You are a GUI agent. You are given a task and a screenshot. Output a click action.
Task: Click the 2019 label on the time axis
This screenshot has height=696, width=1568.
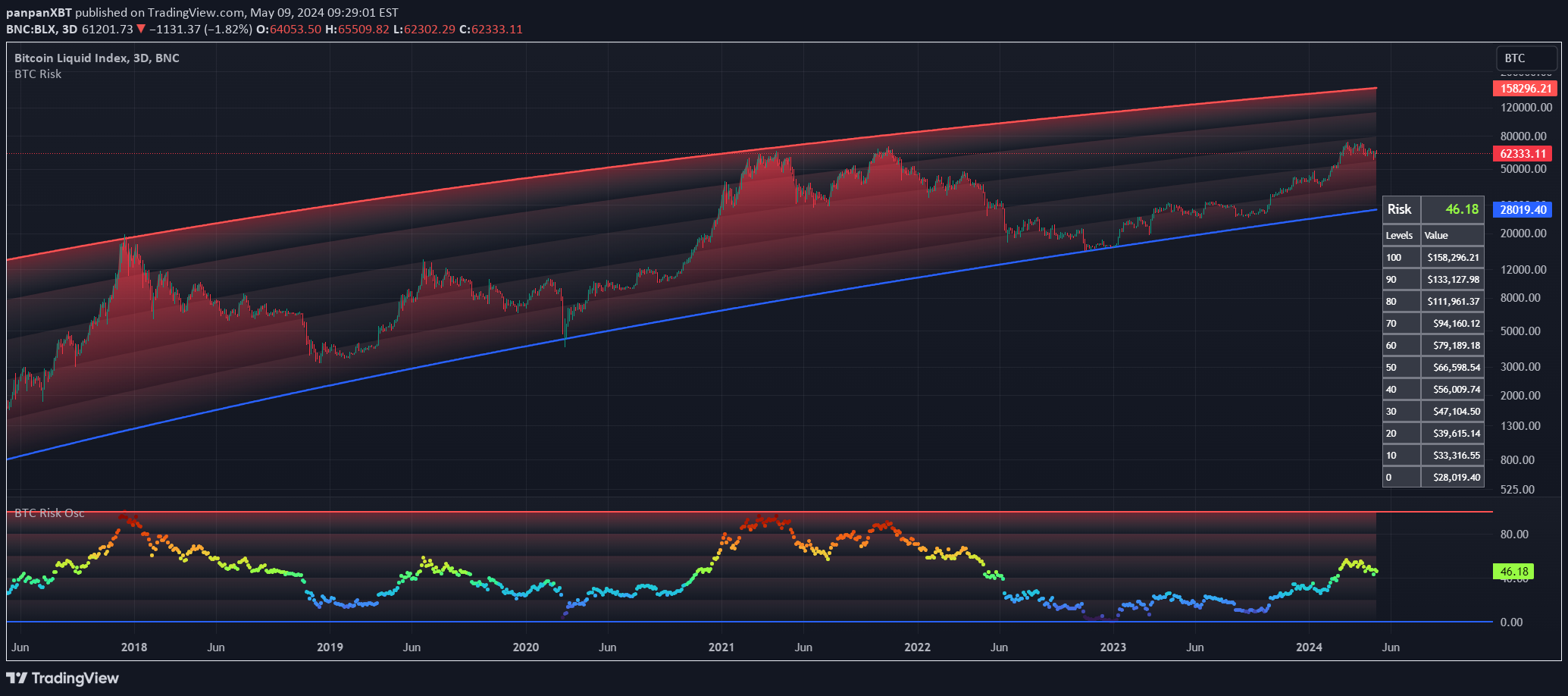point(330,647)
